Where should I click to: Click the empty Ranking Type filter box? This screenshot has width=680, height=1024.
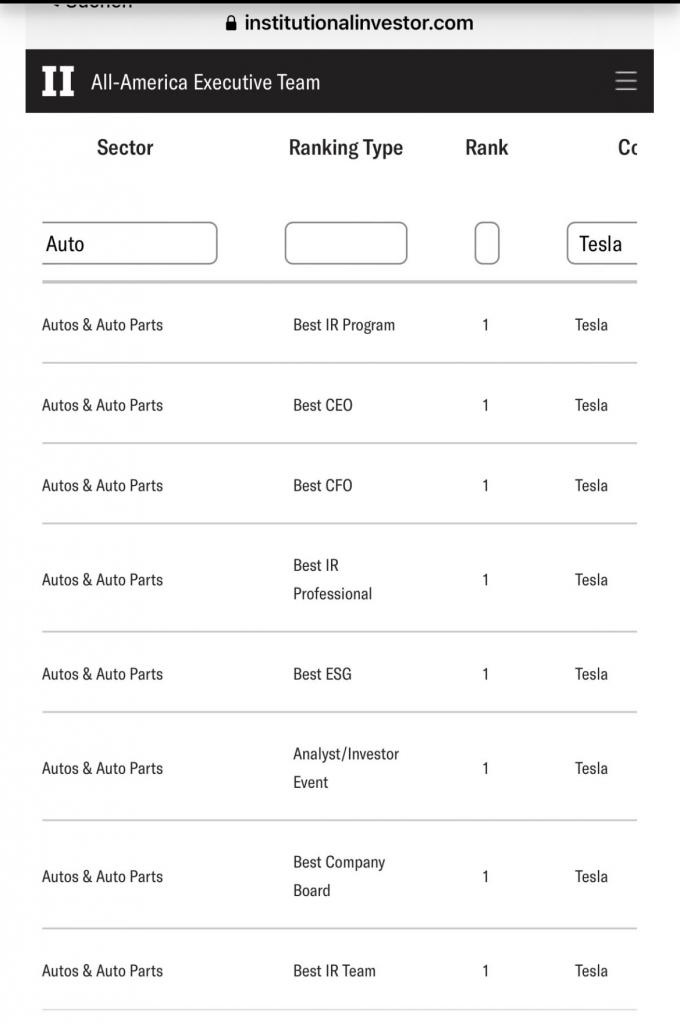346,243
